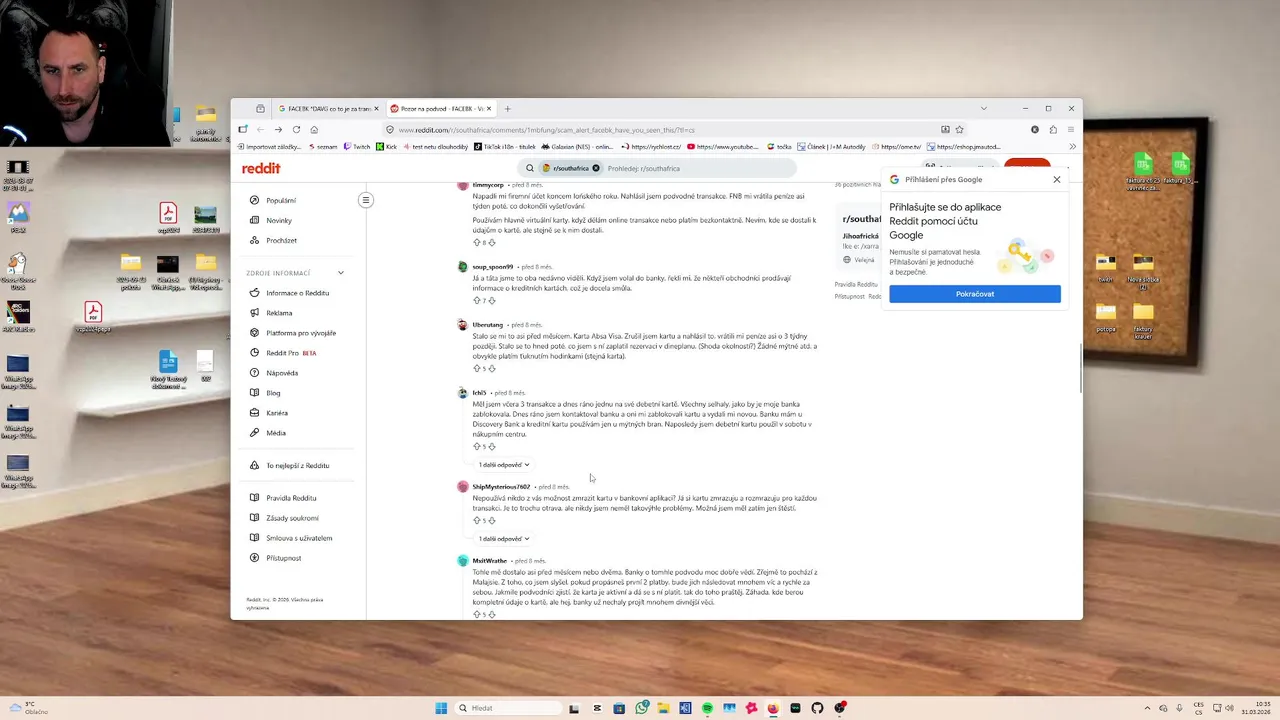Upvote the Ichi5 comment
Viewport: 1280px width, 720px height.
(477, 446)
